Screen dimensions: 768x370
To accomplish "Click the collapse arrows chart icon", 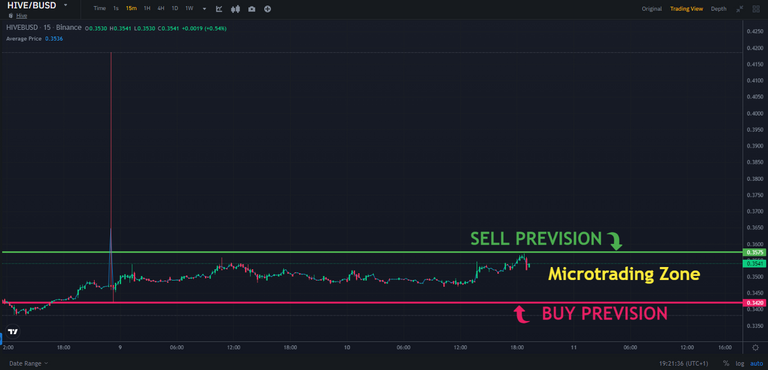I will 740,9.
